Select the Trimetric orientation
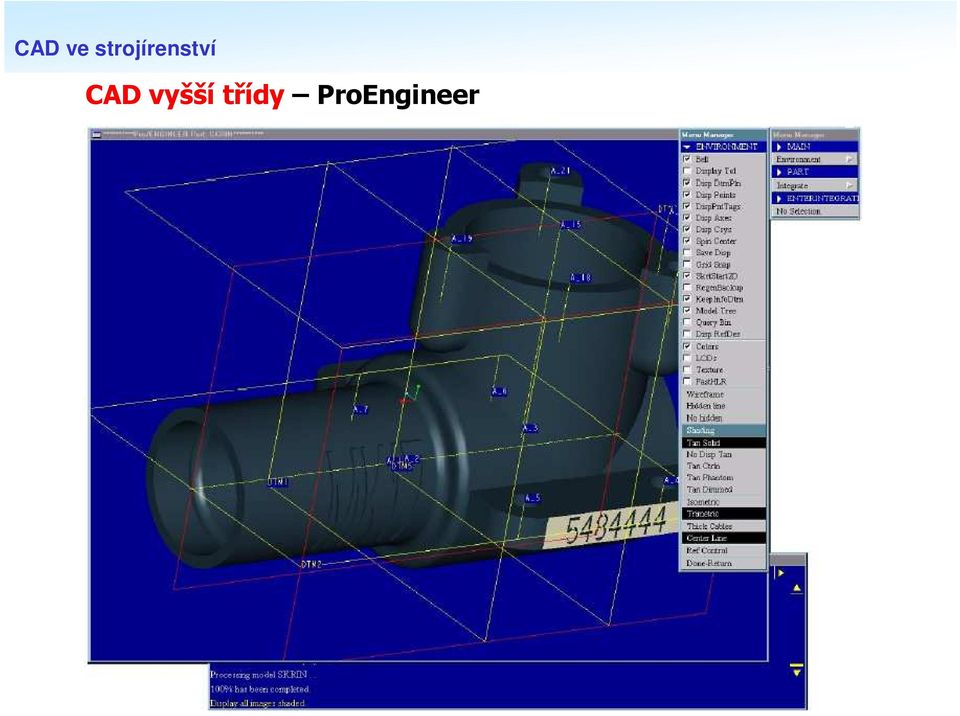The image size is (960, 716). (x=723, y=514)
